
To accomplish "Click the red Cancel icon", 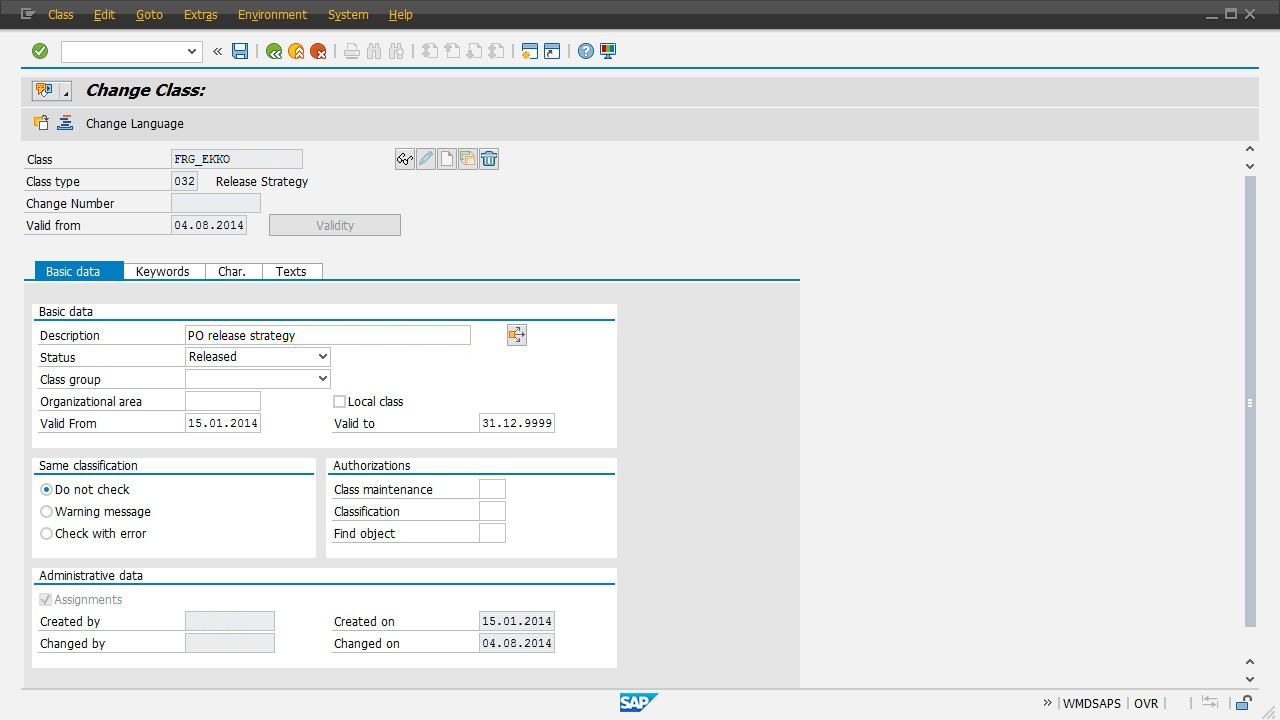I will 318,51.
